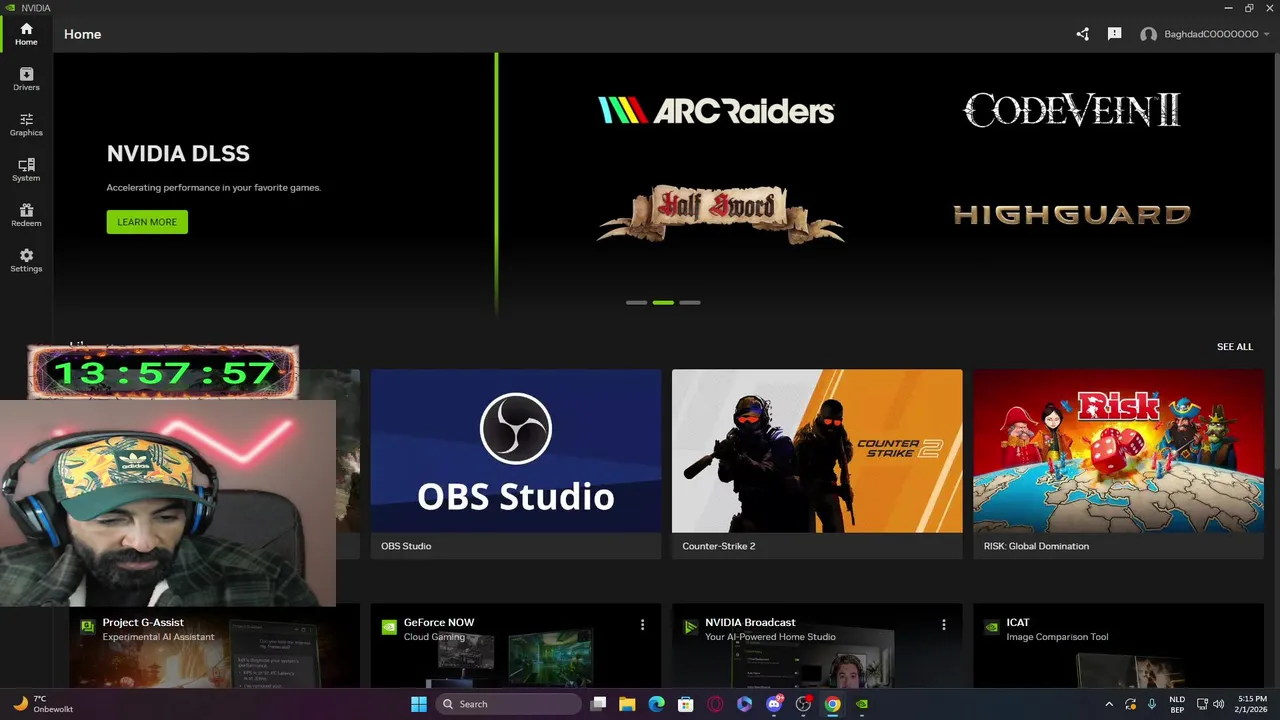Open the feedback notification icon
The height and width of the screenshot is (720, 1280).
[1114, 34]
